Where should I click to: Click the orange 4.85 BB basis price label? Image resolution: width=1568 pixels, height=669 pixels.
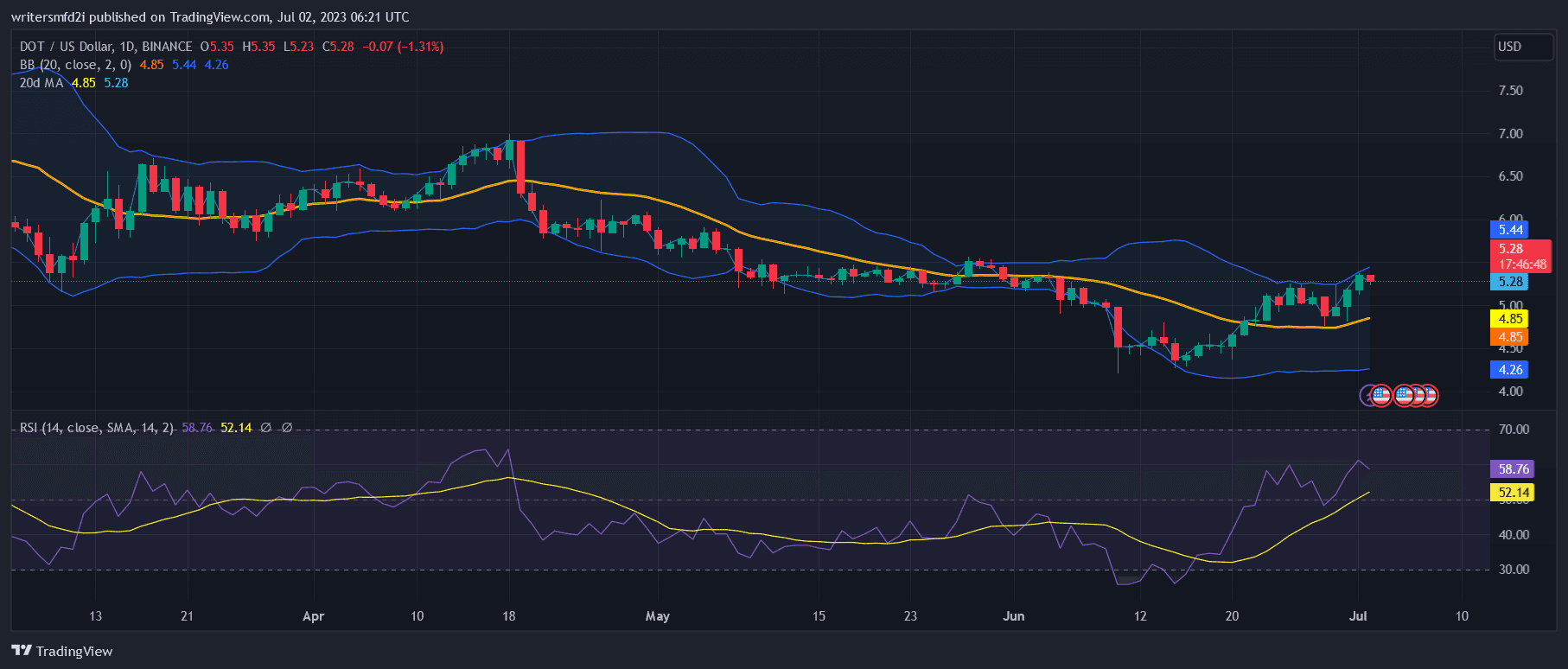click(1509, 337)
